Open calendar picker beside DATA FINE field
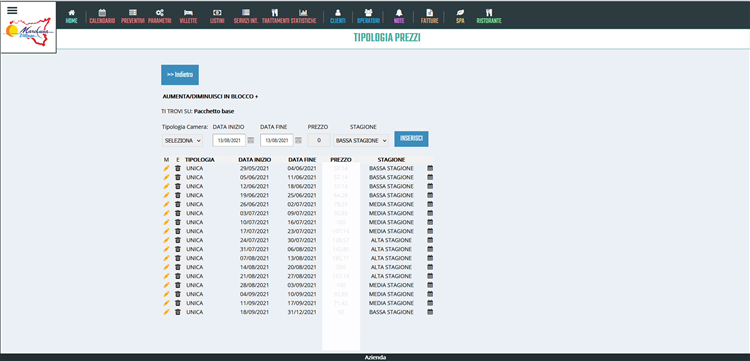750x361 pixels. [x=298, y=141]
